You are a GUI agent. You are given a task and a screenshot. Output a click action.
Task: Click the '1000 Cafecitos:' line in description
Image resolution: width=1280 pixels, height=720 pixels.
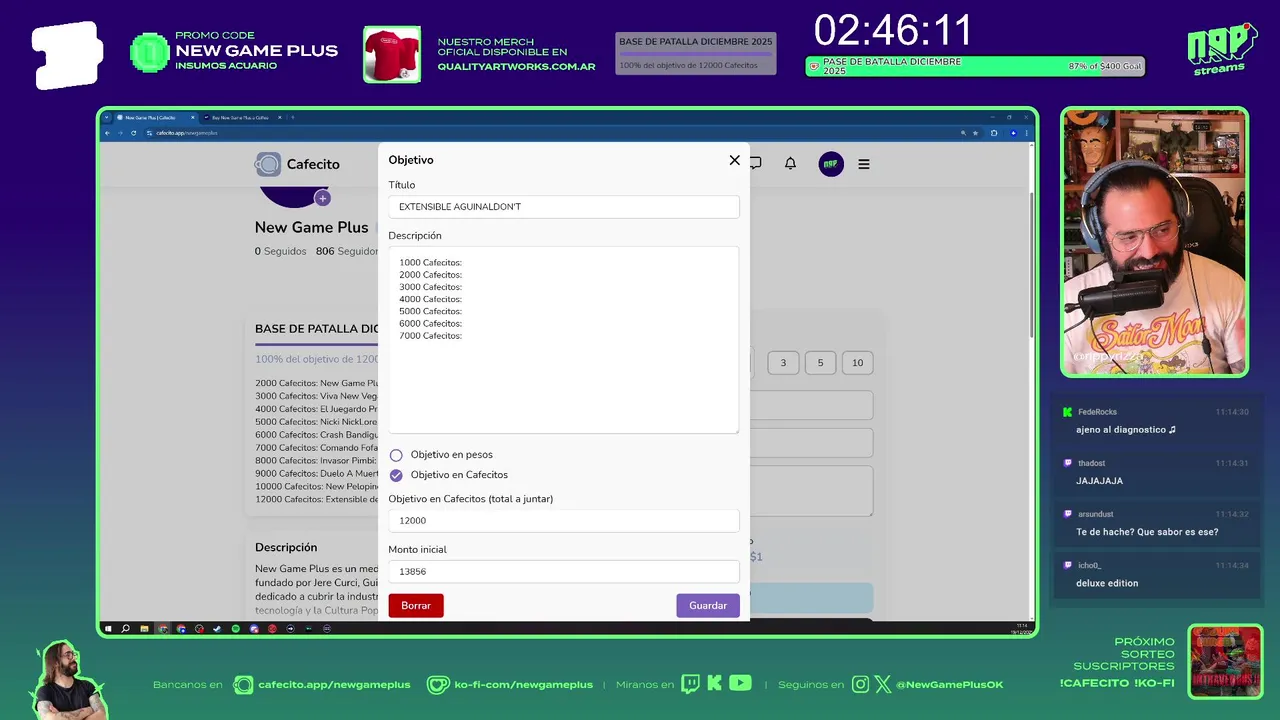pyautogui.click(x=430, y=263)
